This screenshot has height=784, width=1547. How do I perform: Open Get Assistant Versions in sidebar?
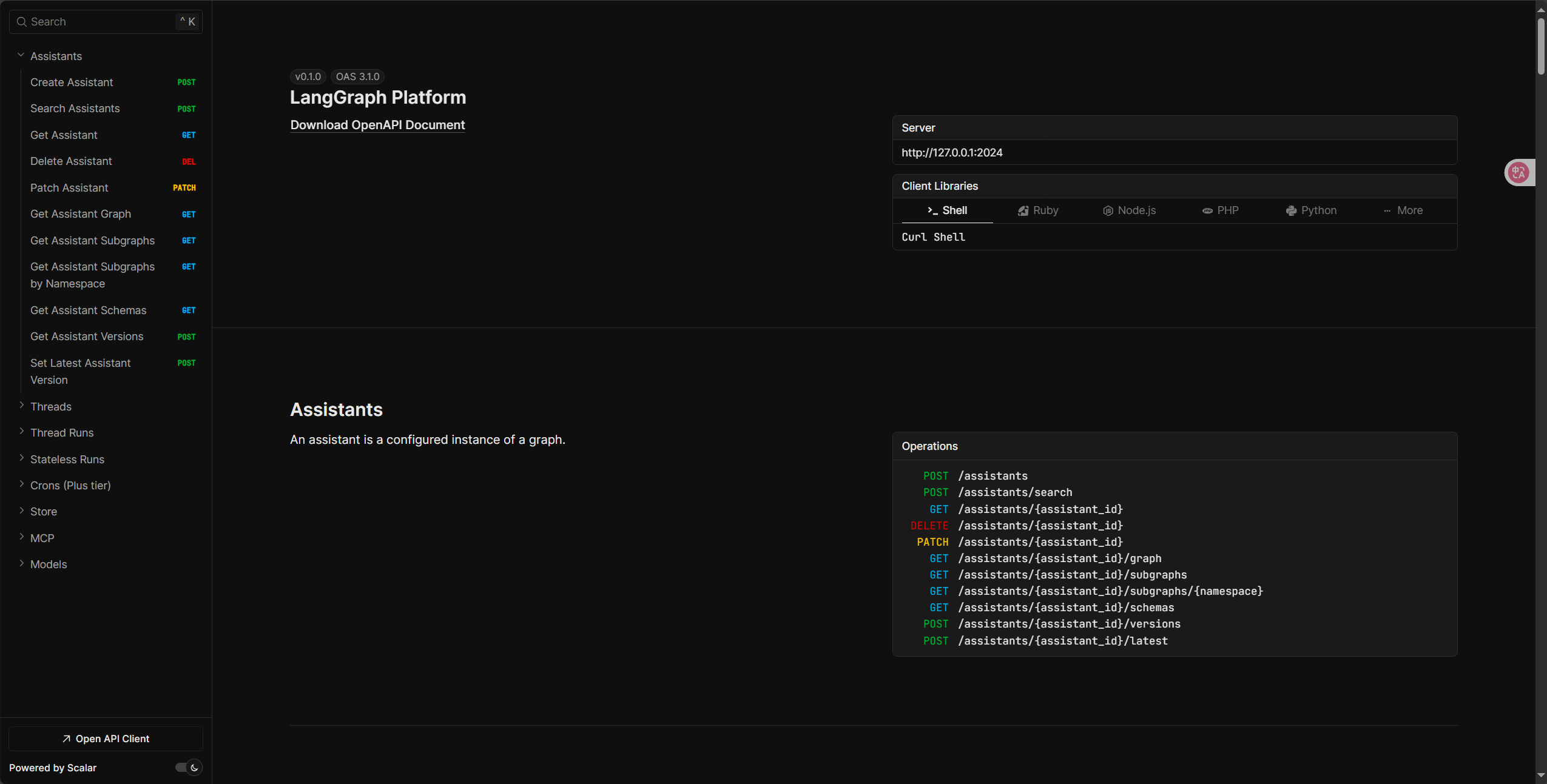click(x=113, y=337)
